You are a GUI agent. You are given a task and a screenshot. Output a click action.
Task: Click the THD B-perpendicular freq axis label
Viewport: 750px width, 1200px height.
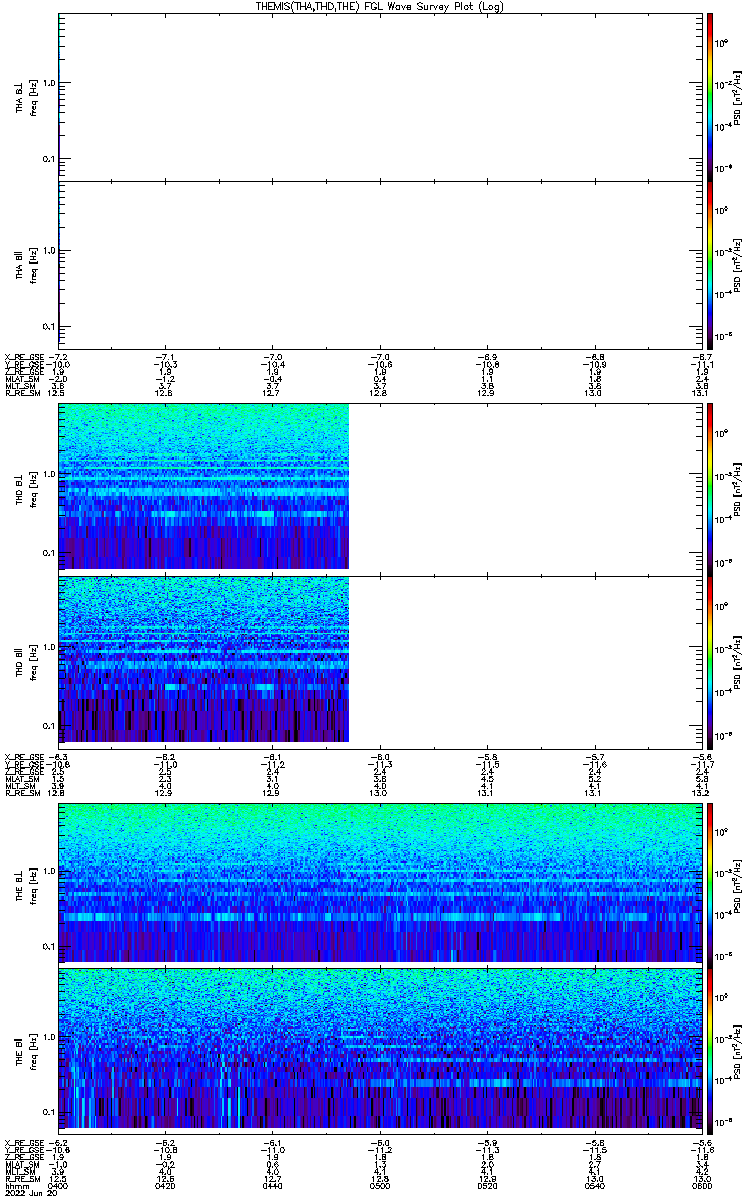point(32,492)
